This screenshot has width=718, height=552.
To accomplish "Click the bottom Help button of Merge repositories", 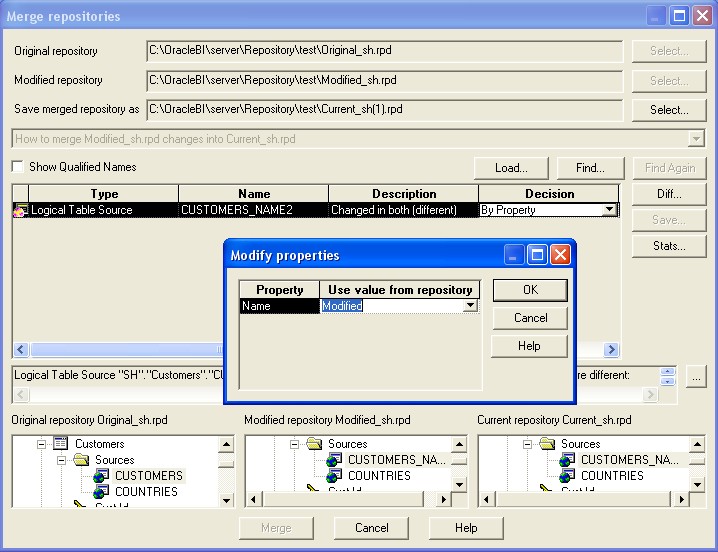I will pyautogui.click(x=466, y=528).
